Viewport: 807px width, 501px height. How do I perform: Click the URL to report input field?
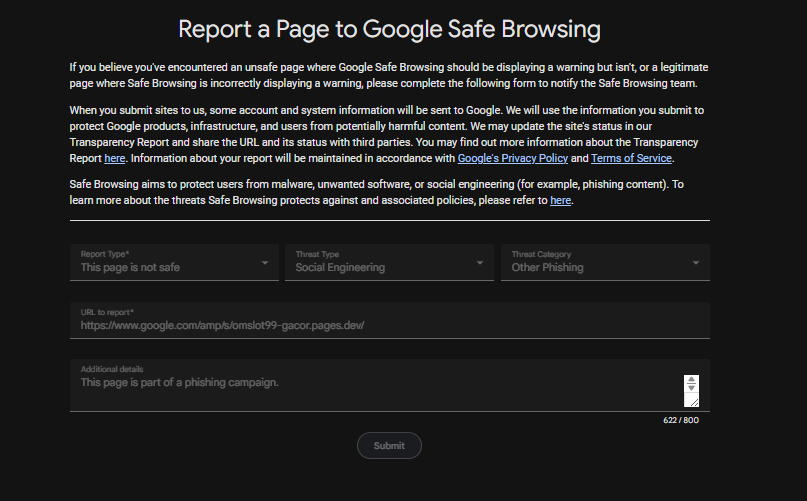pyautogui.click(x=390, y=321)
